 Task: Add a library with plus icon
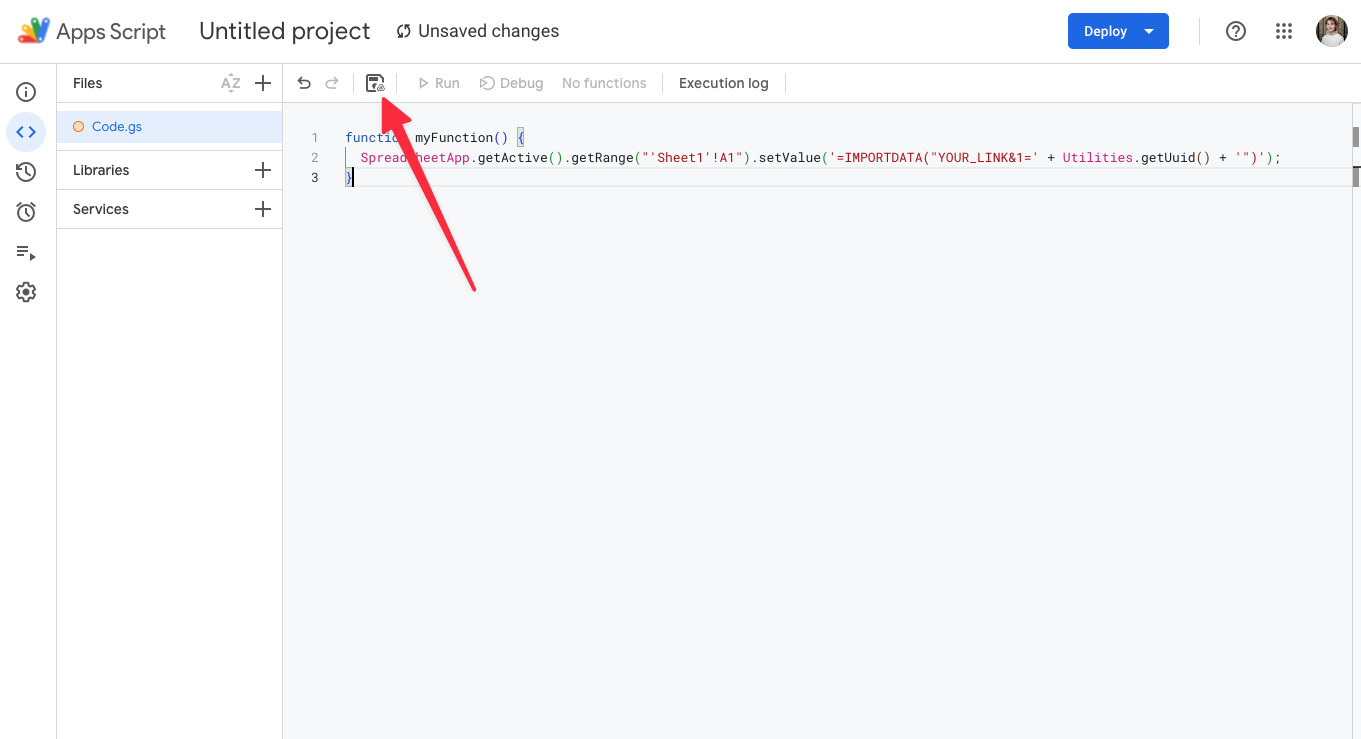[x=263, y=170]
